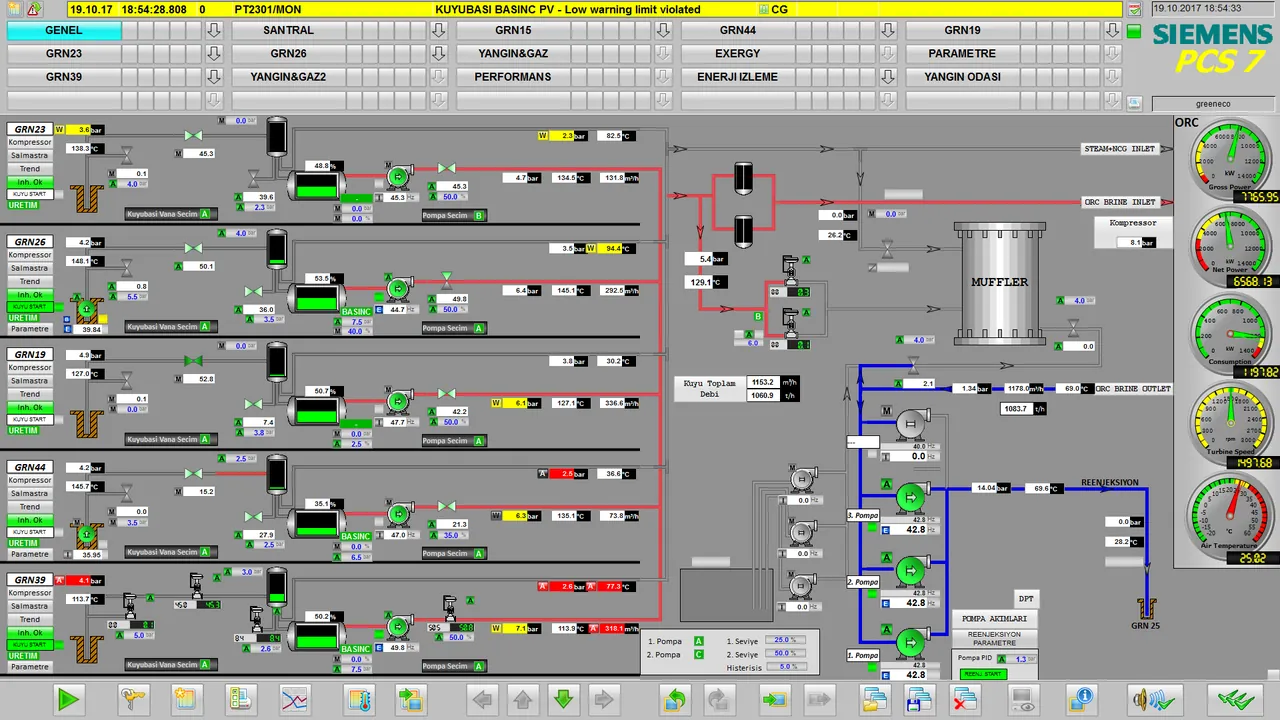The height and width of the screenshot is (720, 1280).
Task: Toggle the green REENJ. START button
Action: coord(984,674)
